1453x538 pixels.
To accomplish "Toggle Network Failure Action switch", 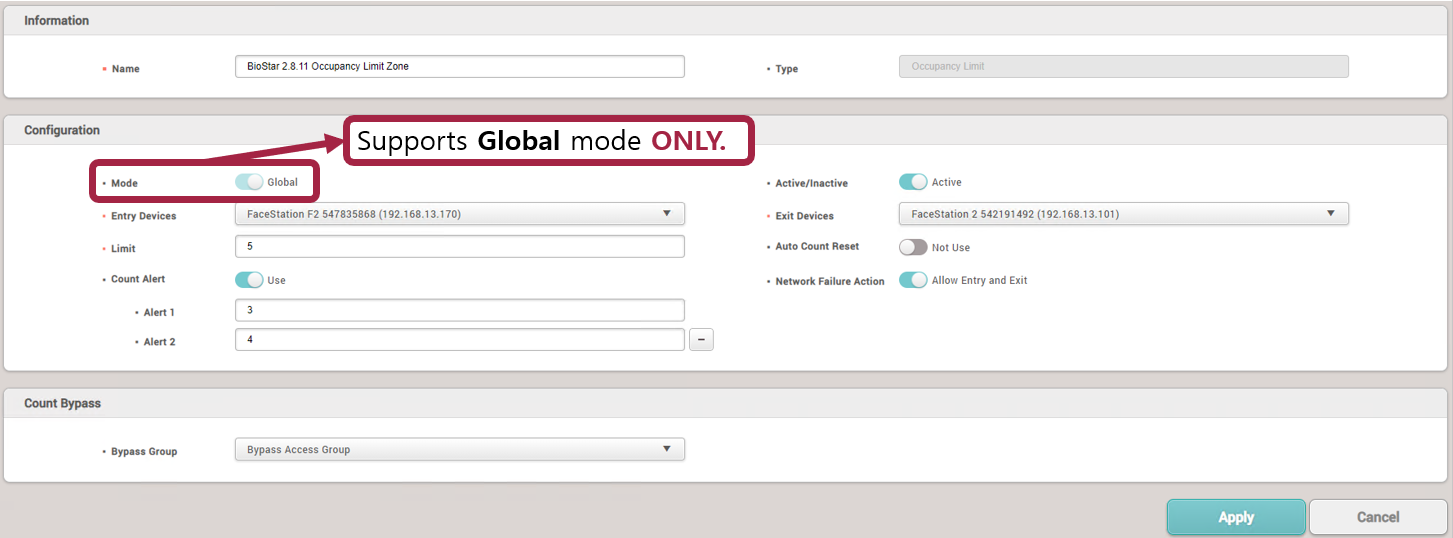I will click(913, 280).
